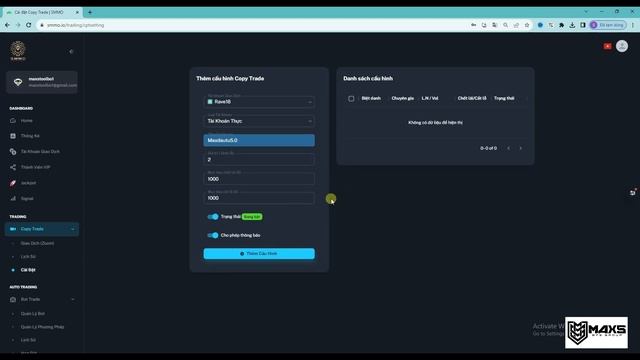Click the maxstoolbot account card
640x360 pixels.
click(x=42, y=82)
